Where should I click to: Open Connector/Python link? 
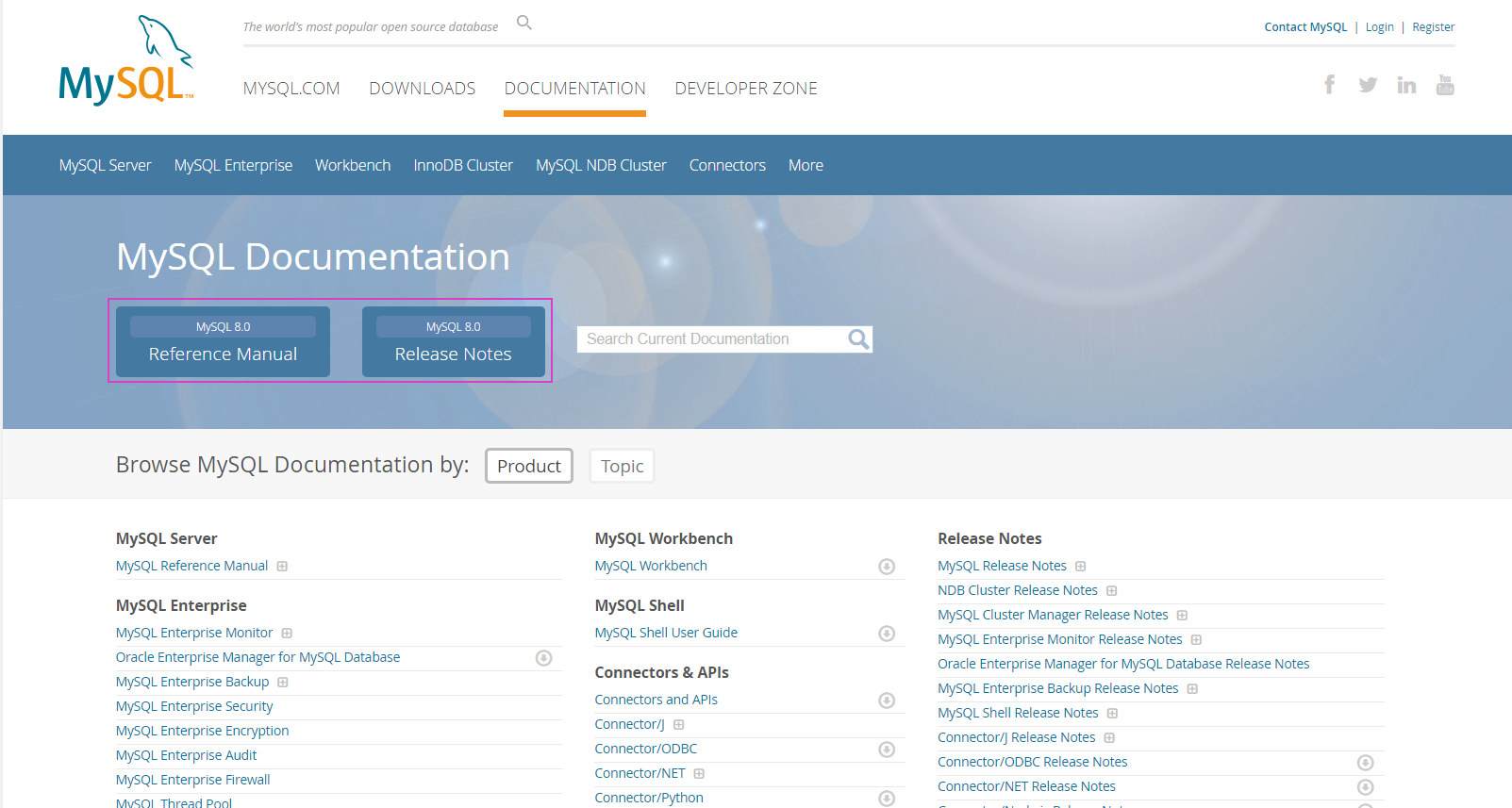click(649, 798)
